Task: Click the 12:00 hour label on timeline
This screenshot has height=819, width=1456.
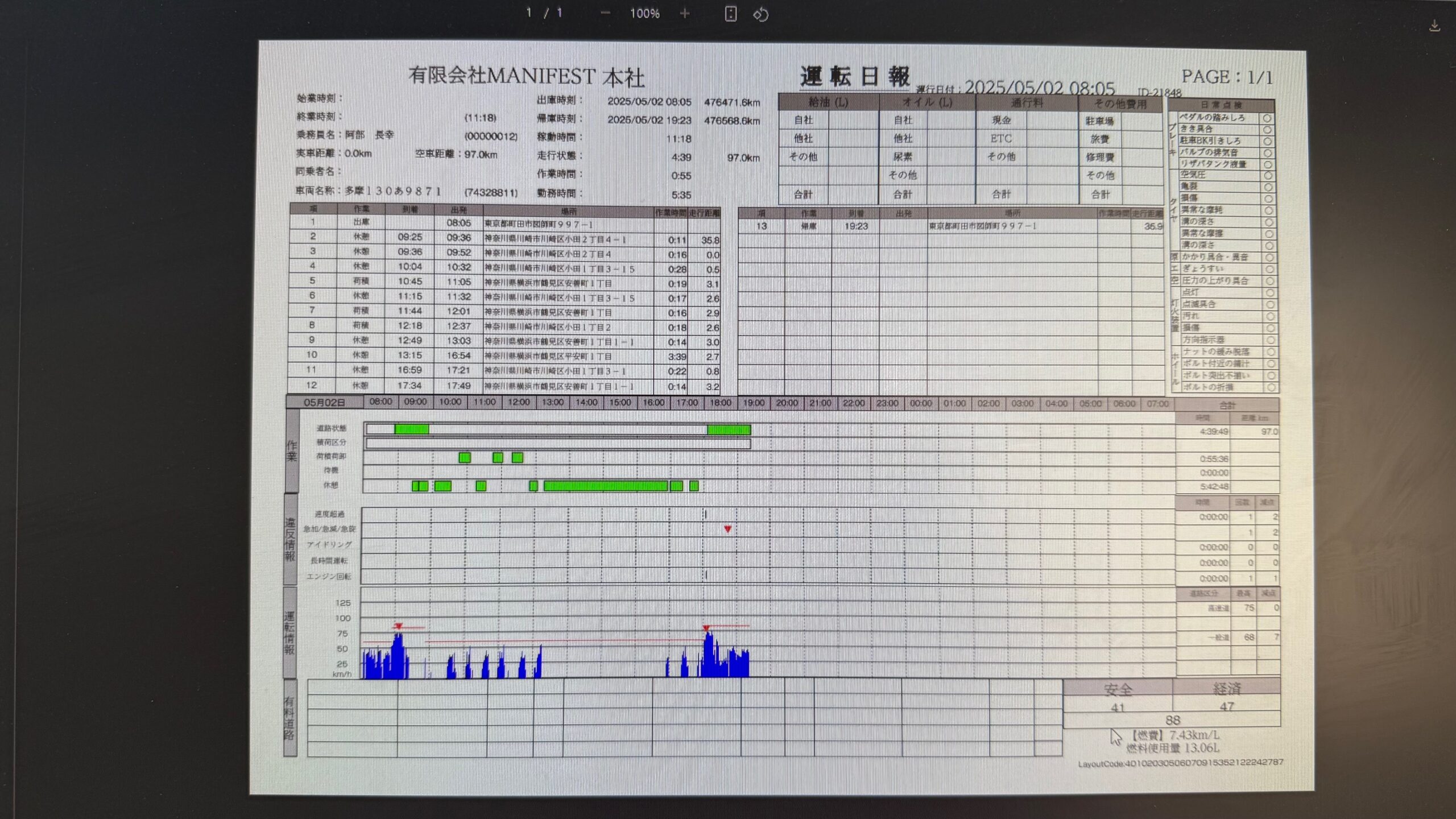Action: (518, 402)
